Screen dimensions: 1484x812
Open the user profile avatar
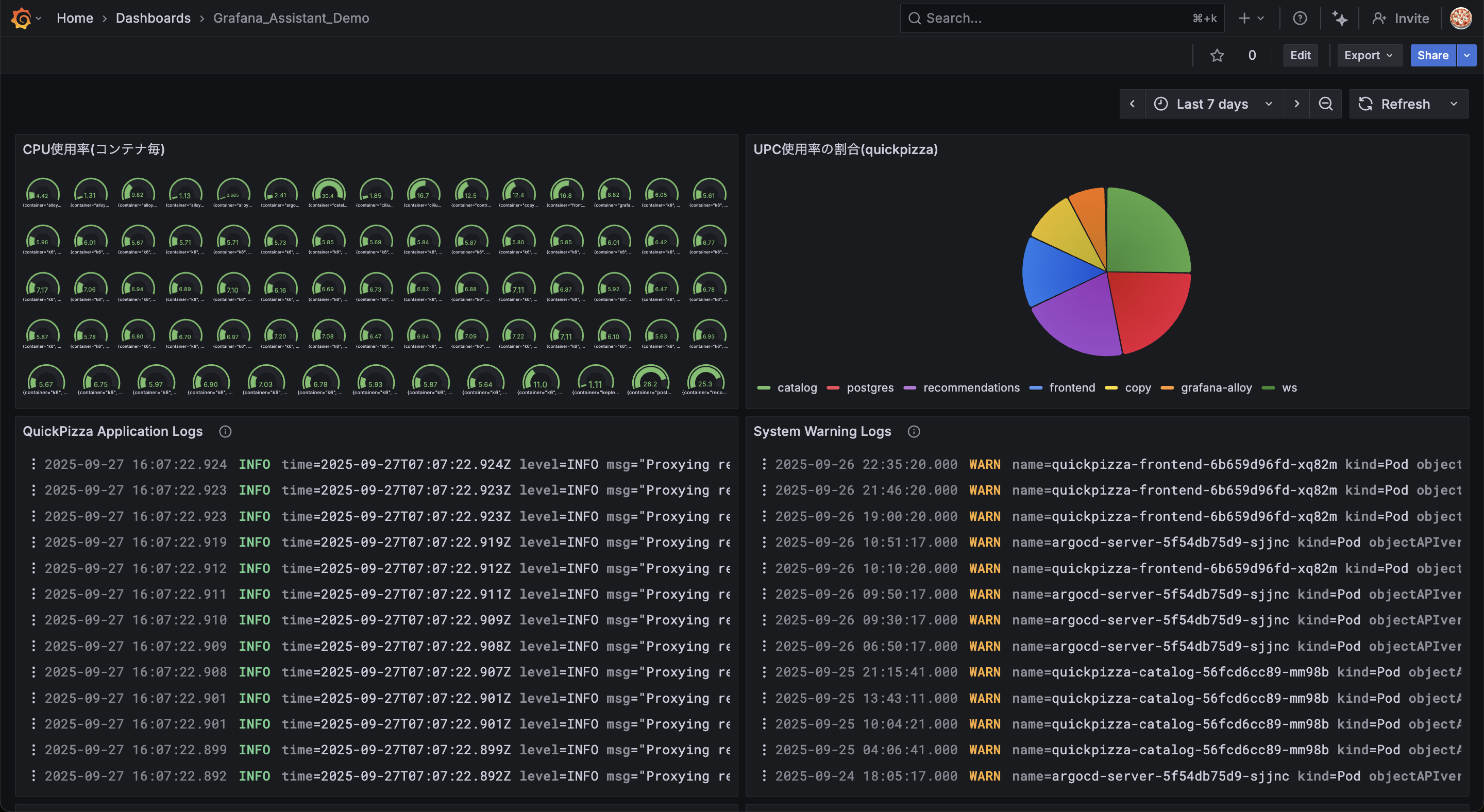(1460, 19)
